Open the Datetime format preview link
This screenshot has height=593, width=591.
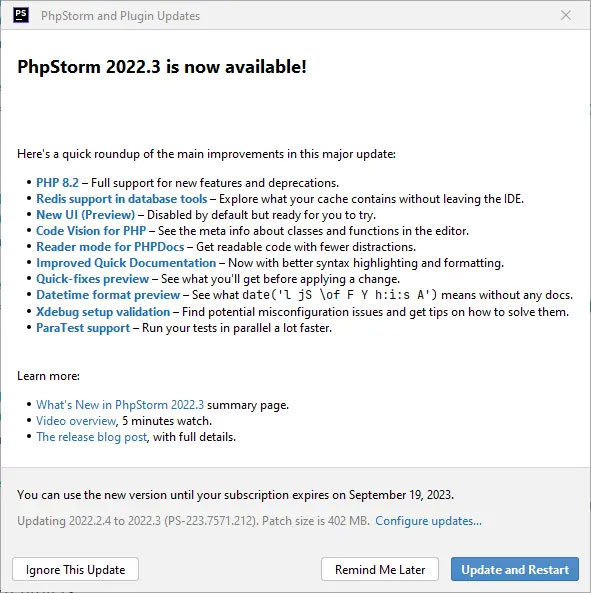click(x=108, y=295)
